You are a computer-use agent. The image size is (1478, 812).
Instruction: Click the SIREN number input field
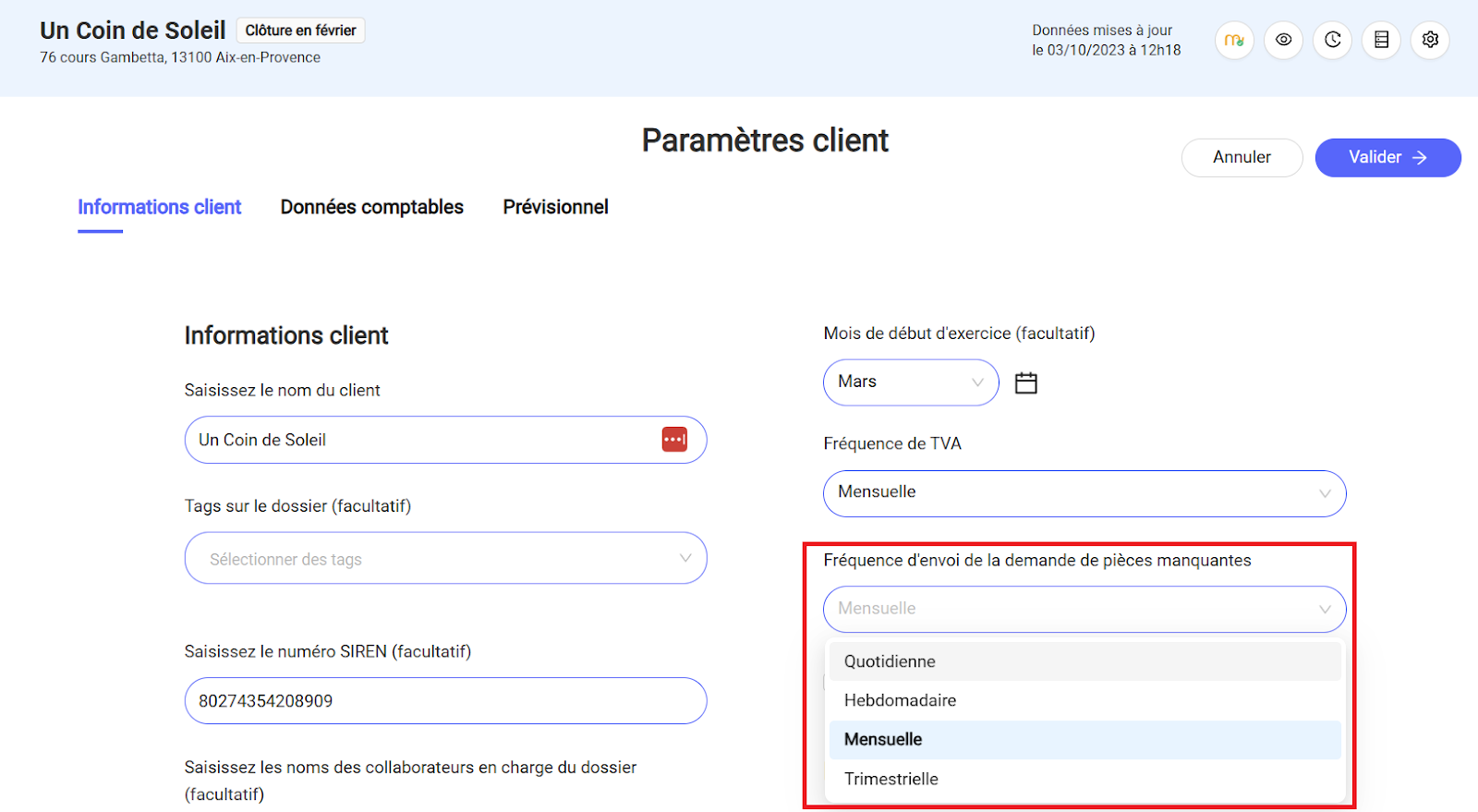click(x=445, y=701)
